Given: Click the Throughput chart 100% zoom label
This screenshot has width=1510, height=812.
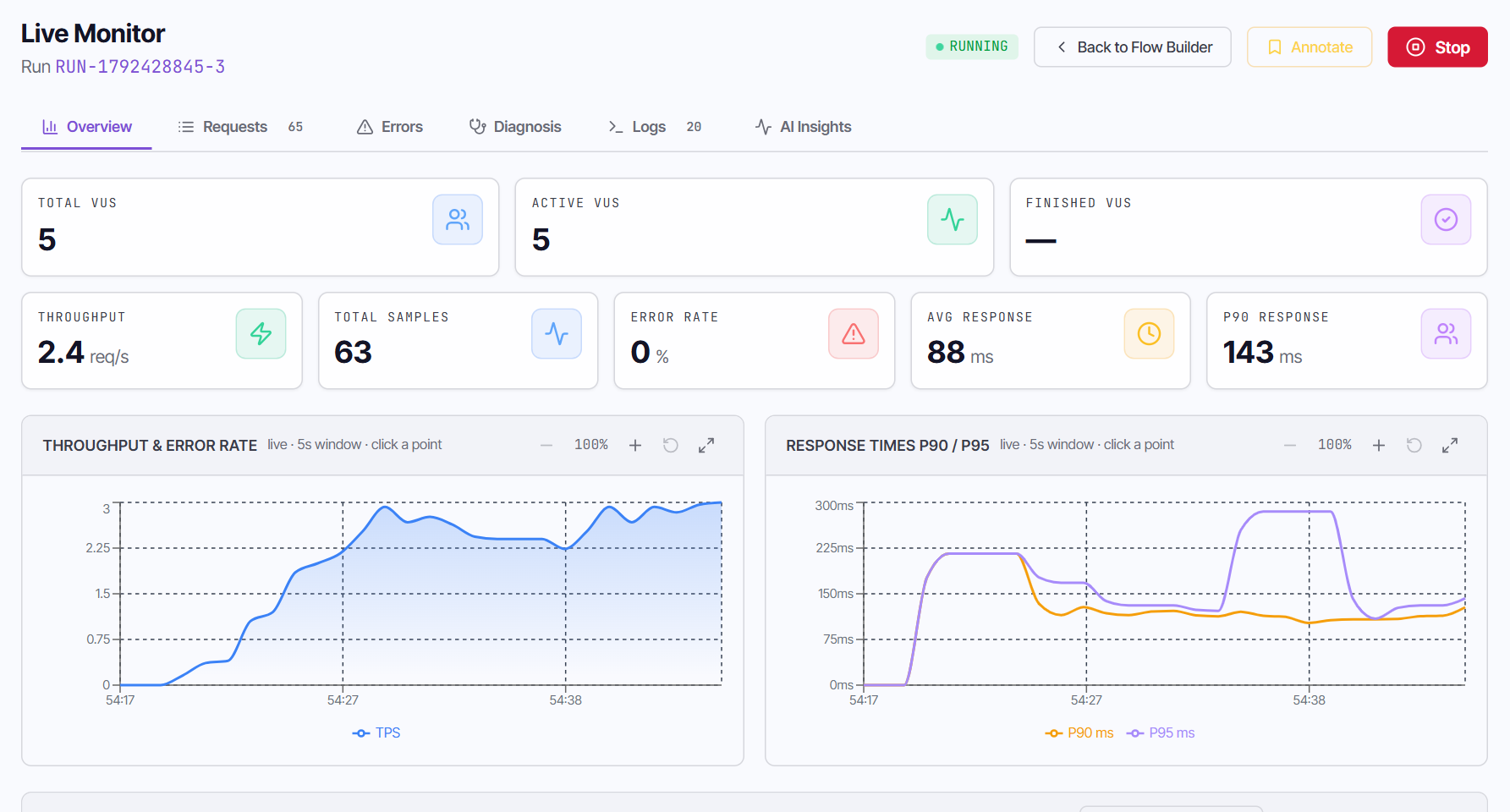Looking at the screenshot, I should point(591,445).
